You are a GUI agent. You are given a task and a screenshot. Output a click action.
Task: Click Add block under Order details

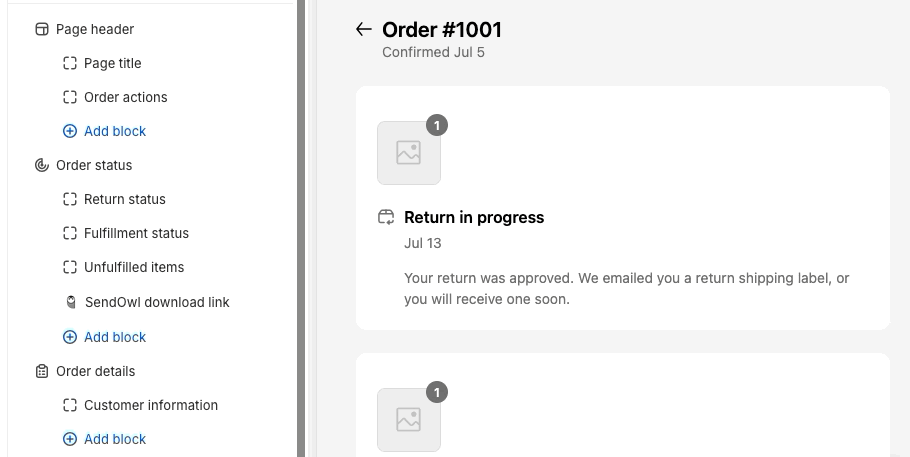[x=114, y=439]
